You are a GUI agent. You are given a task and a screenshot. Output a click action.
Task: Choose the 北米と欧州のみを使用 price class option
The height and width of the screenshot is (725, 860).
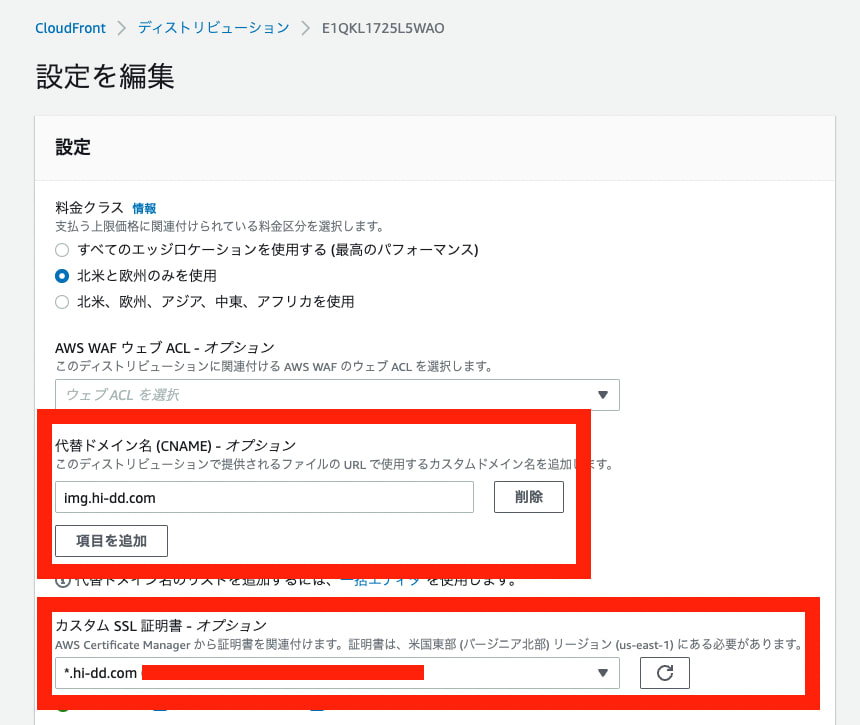pos(60,276)
